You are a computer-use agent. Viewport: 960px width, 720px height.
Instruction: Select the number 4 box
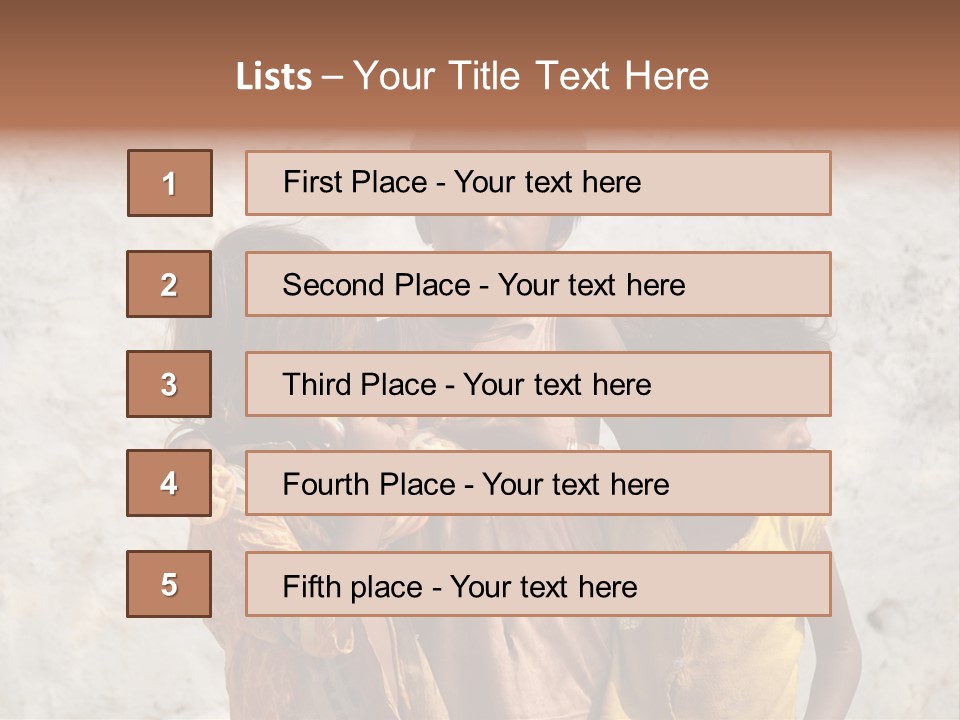(x=169, y=484)
